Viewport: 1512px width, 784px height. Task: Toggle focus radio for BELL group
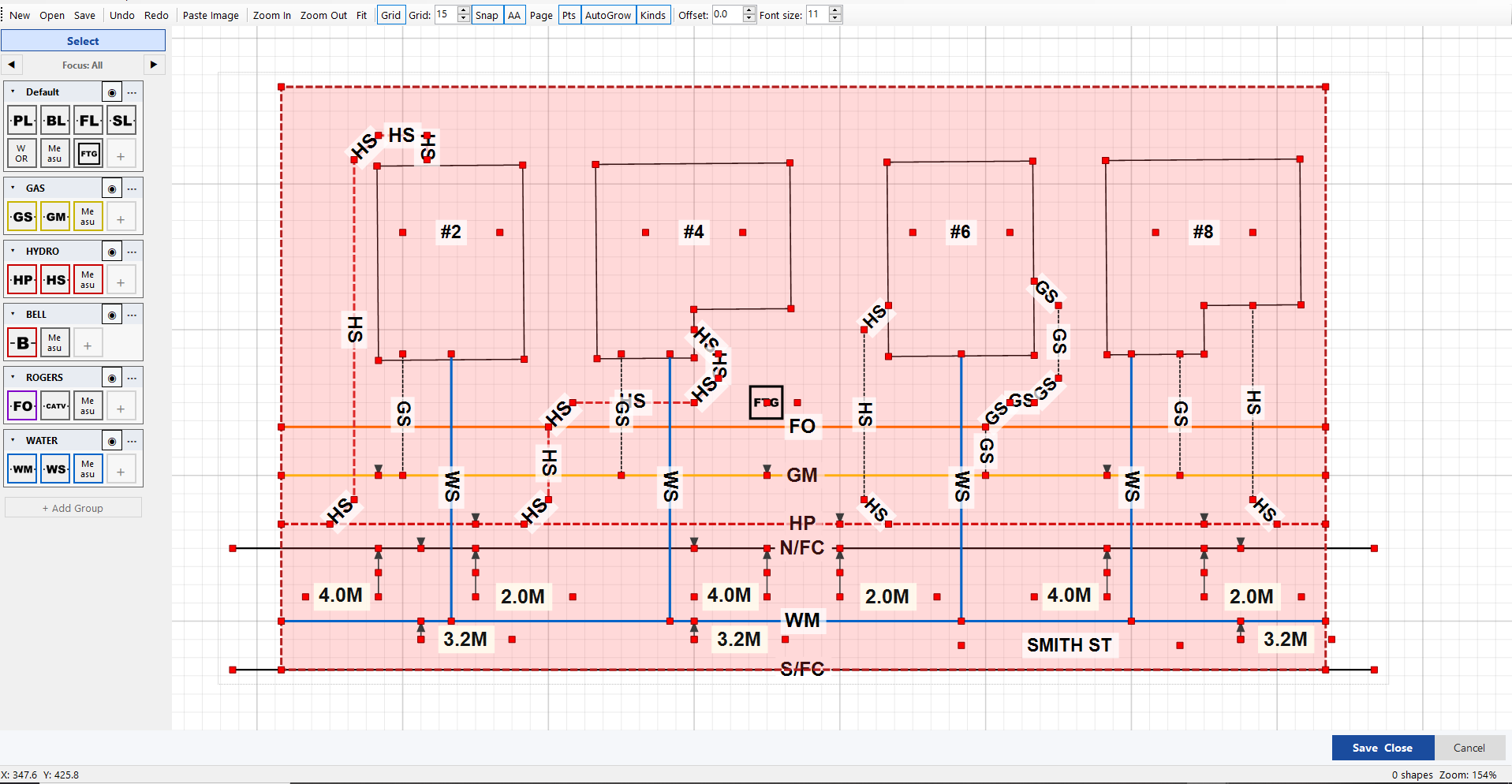coord(112,315)
